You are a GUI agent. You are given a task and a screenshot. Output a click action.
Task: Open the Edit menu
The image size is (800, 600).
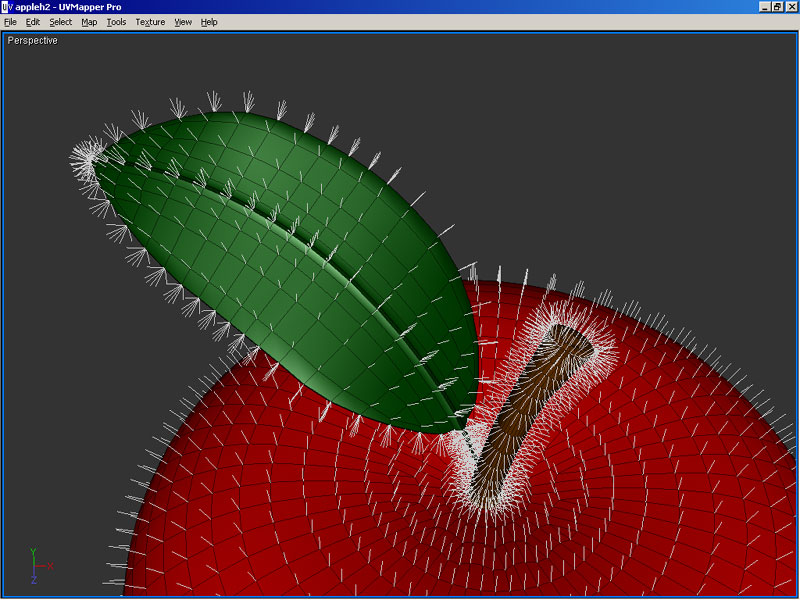[33, 22]
